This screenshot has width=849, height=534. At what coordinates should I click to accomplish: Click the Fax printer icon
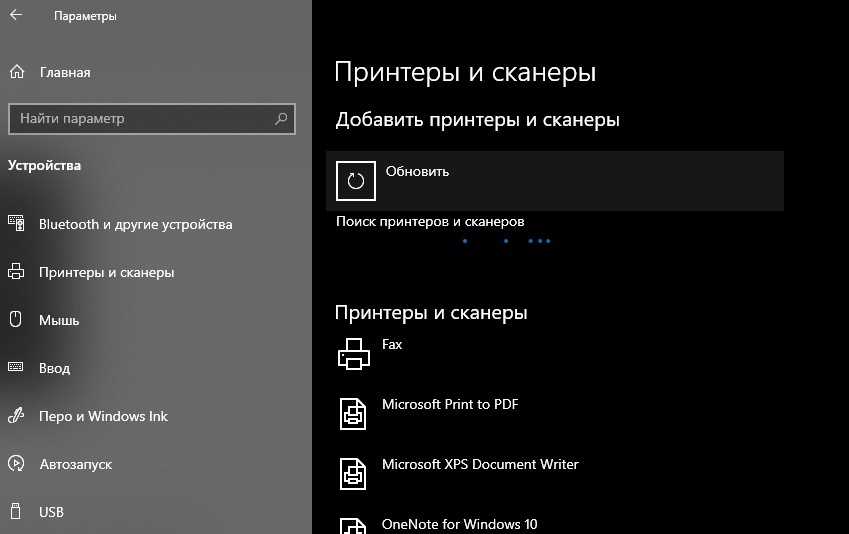tap(354, 353)
